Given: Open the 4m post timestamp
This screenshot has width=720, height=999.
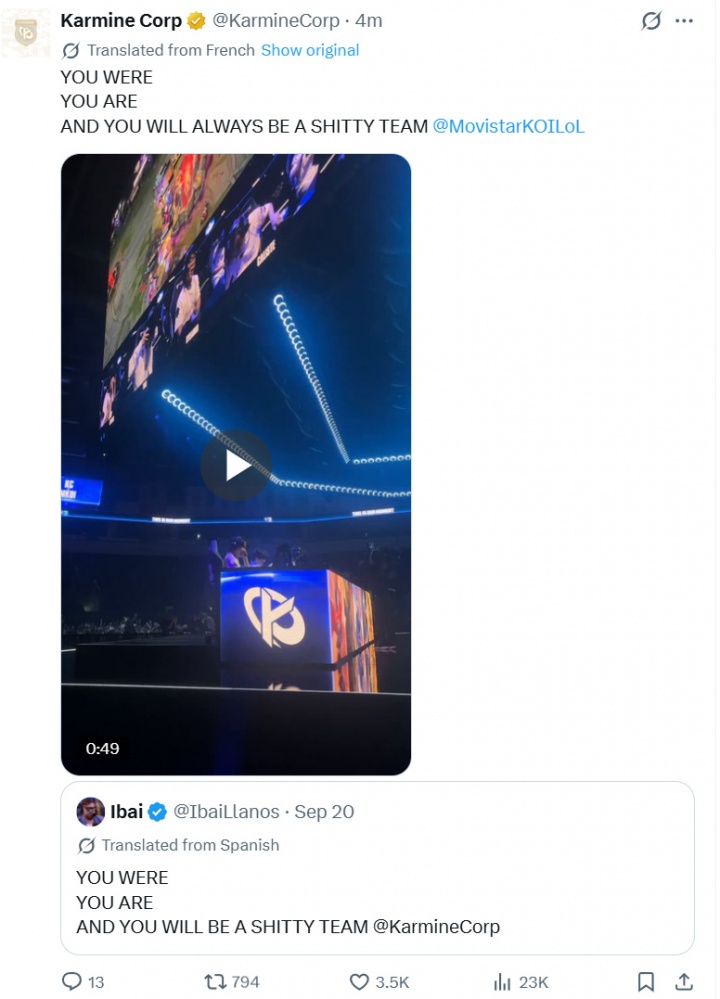Looking at the screenshot, I should (368, 21).
